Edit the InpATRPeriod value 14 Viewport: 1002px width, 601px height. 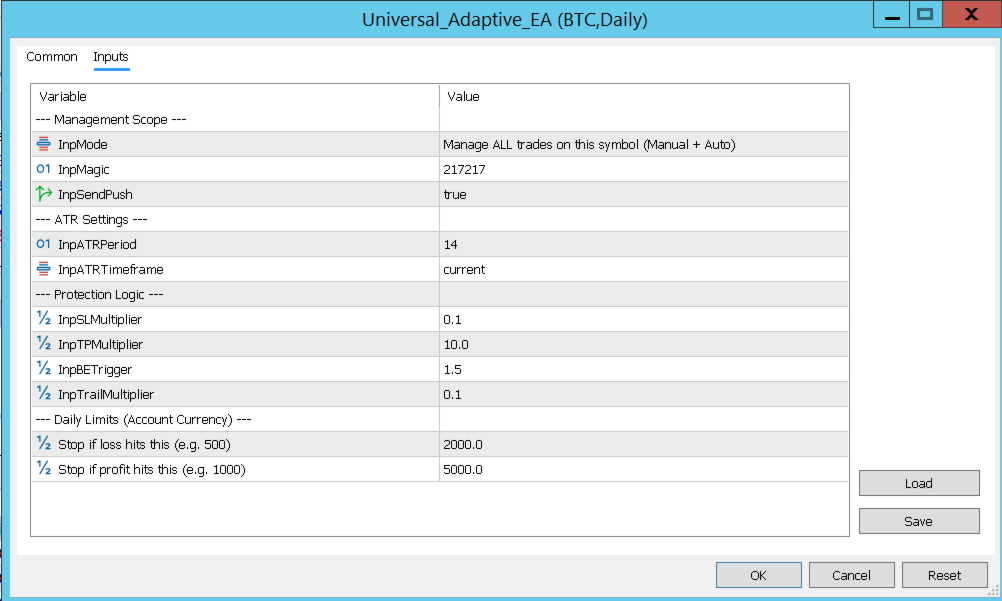[x=644, y=244]
